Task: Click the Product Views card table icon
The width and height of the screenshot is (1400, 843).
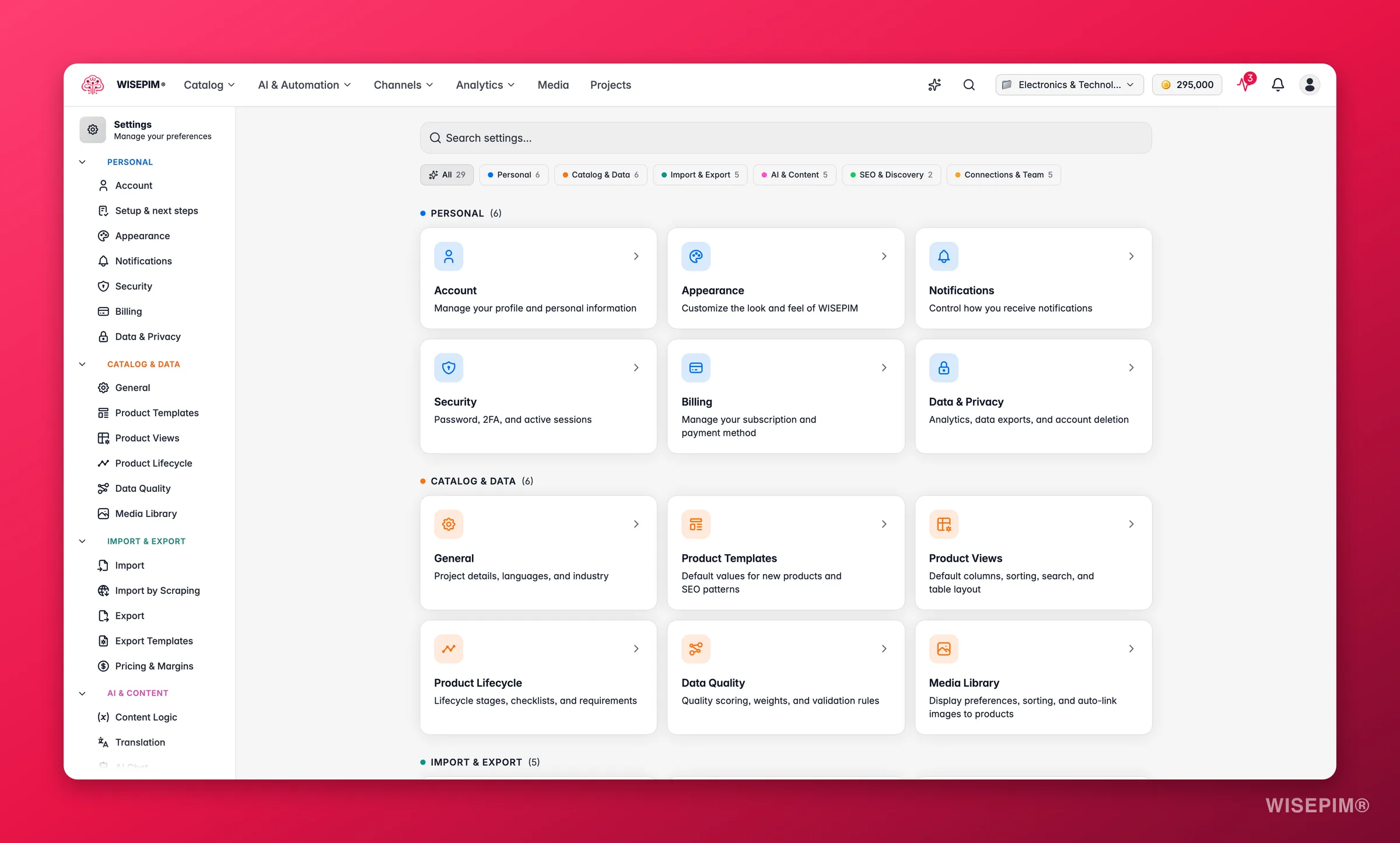Action: tap(943, 524)
